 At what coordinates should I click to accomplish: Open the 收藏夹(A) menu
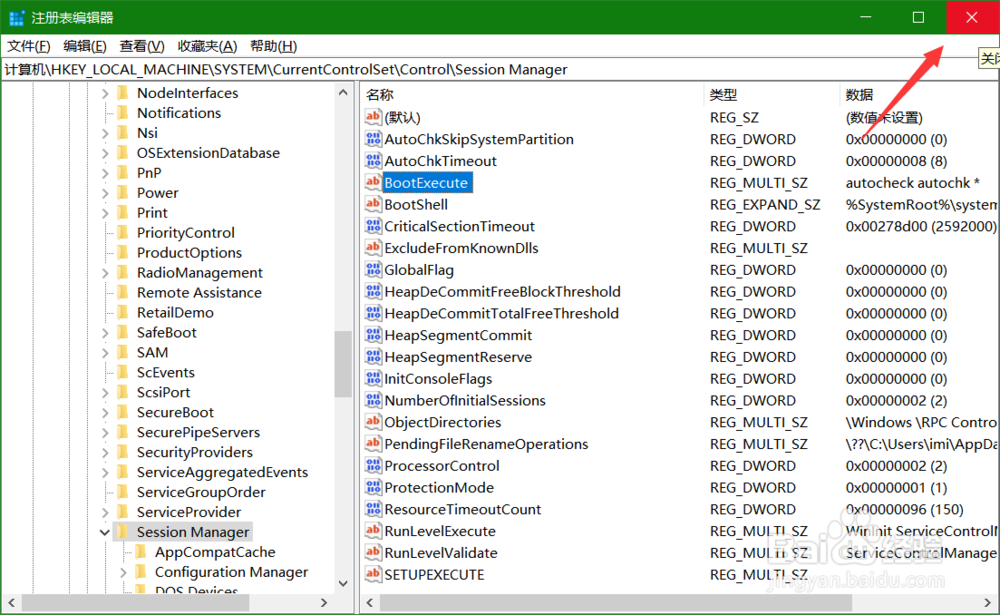[x=207, y=46]
